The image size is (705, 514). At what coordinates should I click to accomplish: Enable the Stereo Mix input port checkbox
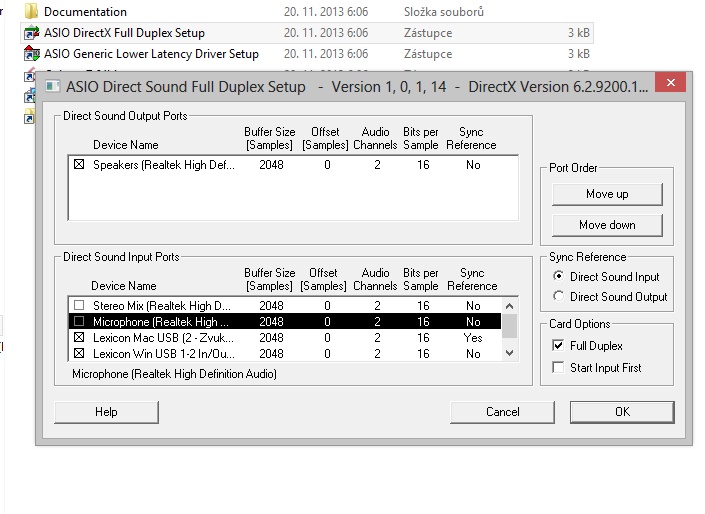pos(79,305)
